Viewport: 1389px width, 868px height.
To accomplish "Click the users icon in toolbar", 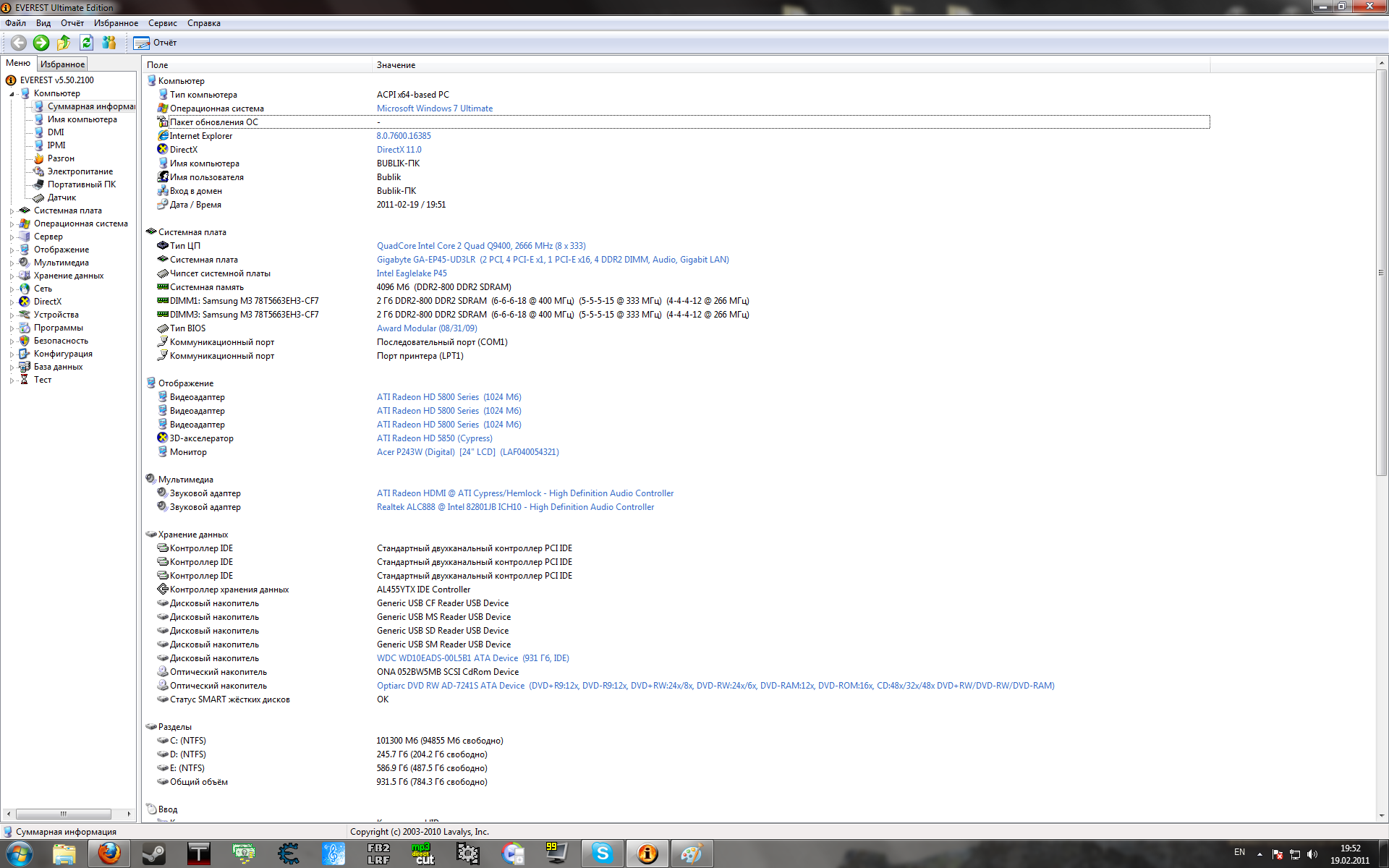I will click(x=109, y=43).
